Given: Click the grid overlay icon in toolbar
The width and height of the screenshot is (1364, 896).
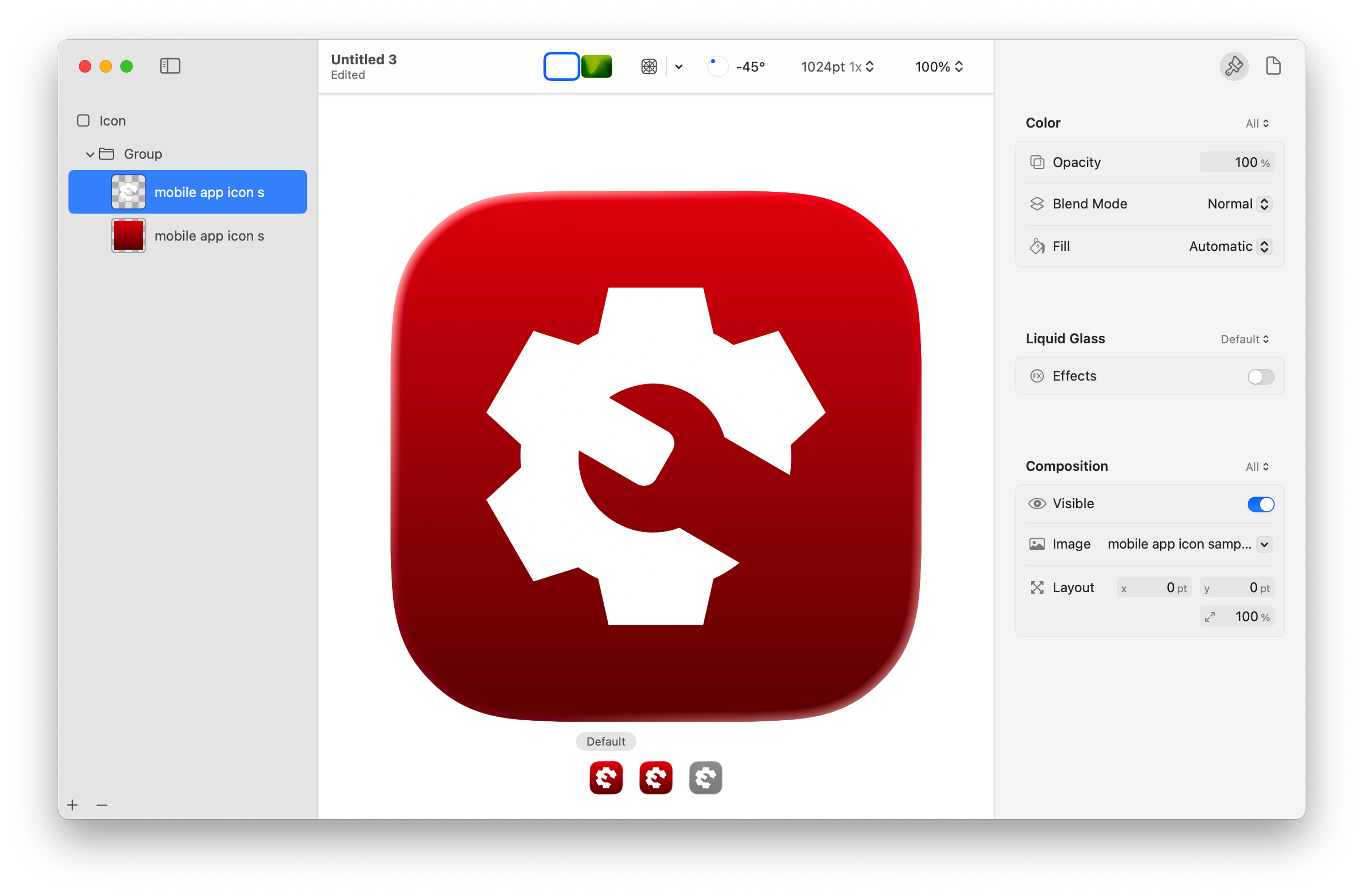Looking at the screenshot, I should pos(649,67).
